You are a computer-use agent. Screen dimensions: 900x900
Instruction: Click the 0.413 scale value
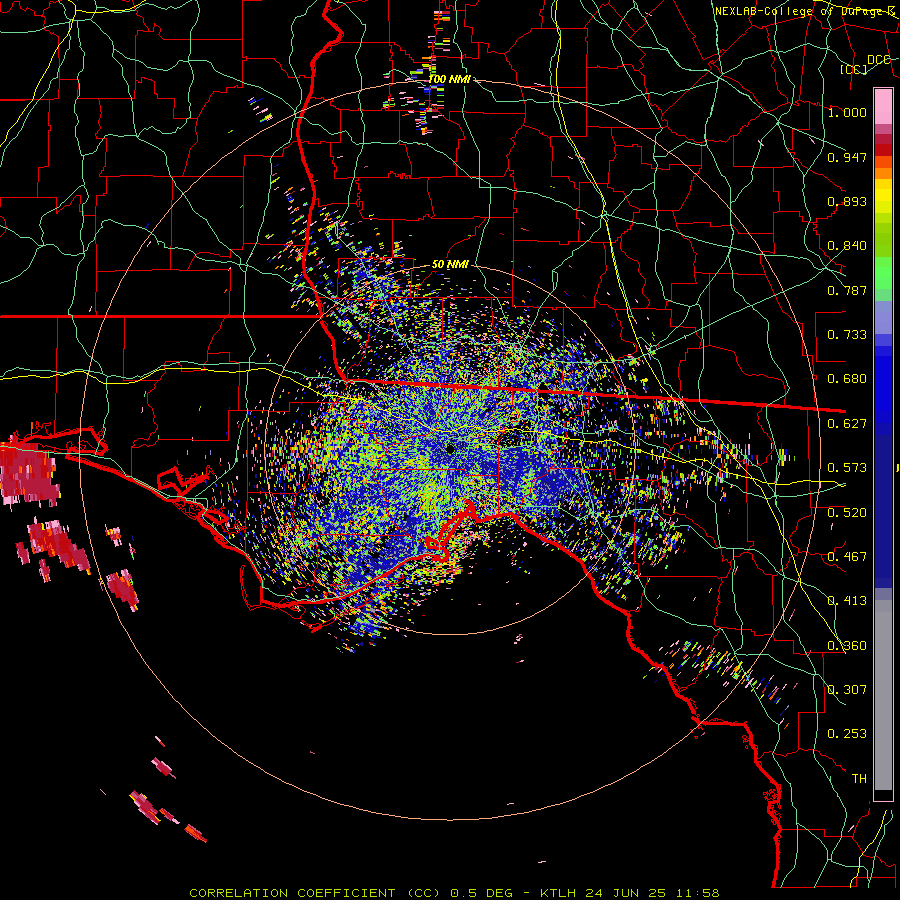(847, 601)
